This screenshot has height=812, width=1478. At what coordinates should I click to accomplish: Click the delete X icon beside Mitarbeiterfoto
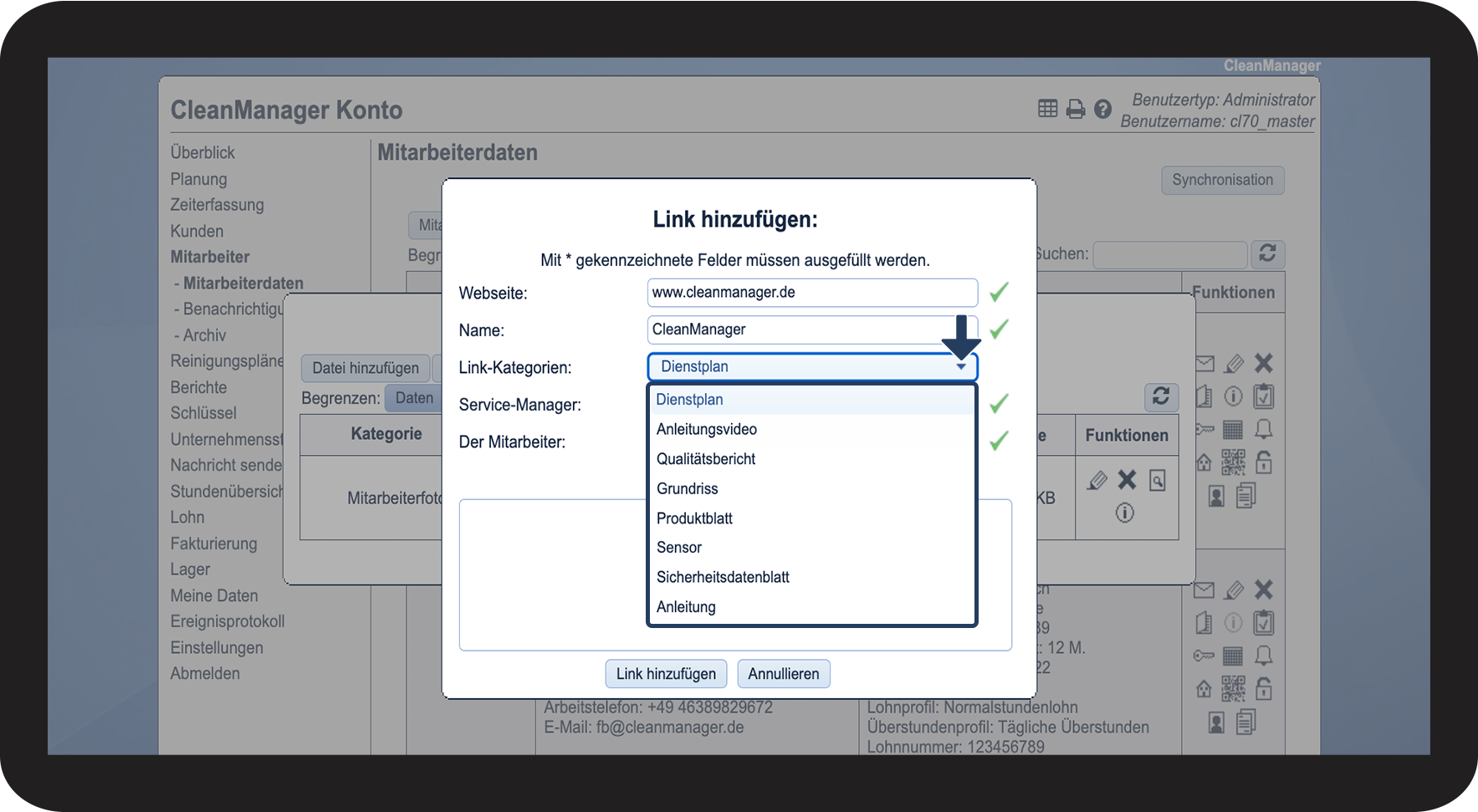pyautogui.click(x=1127, y=480)
